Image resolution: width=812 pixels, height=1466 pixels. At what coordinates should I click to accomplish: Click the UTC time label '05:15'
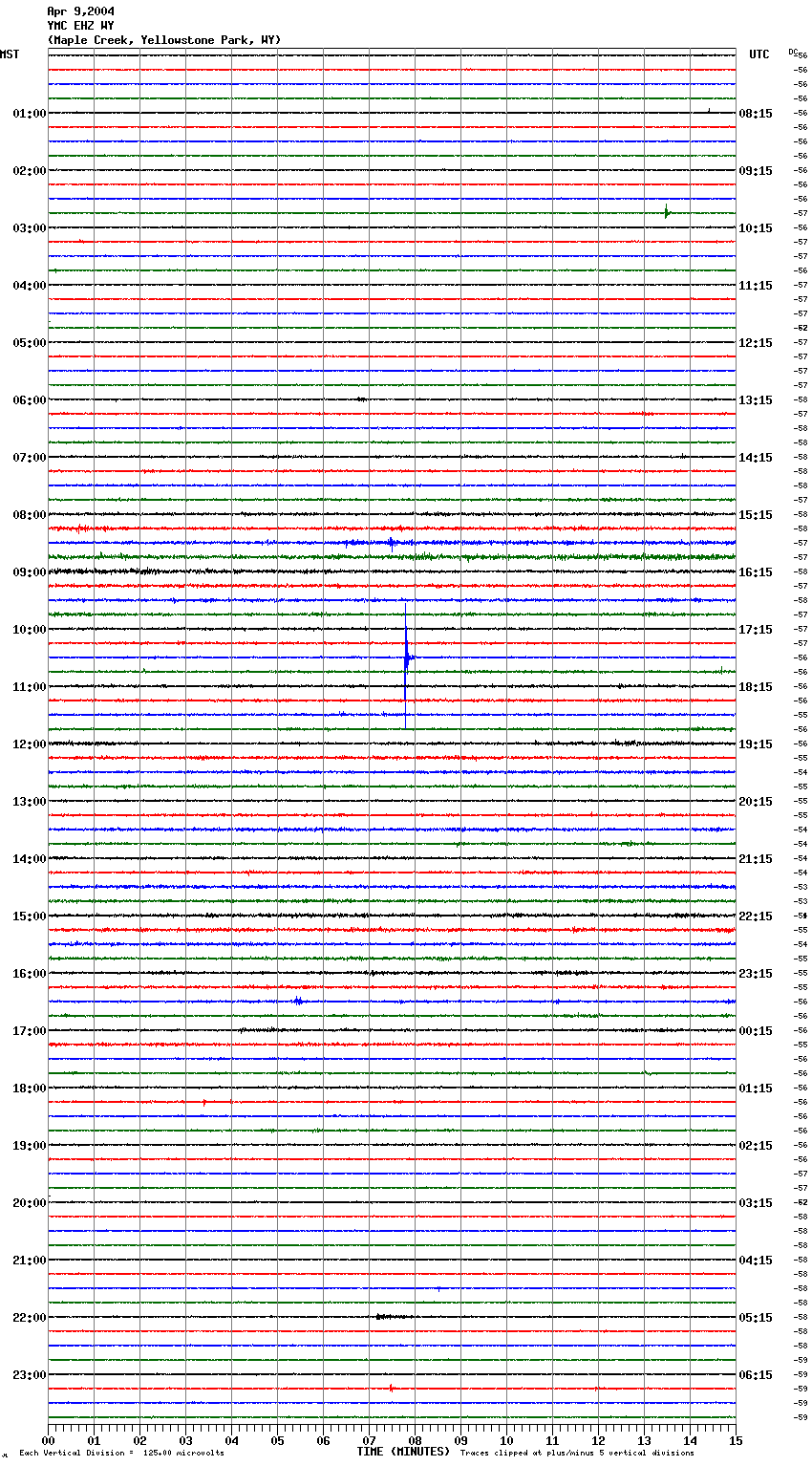(x=756, y=1318)
